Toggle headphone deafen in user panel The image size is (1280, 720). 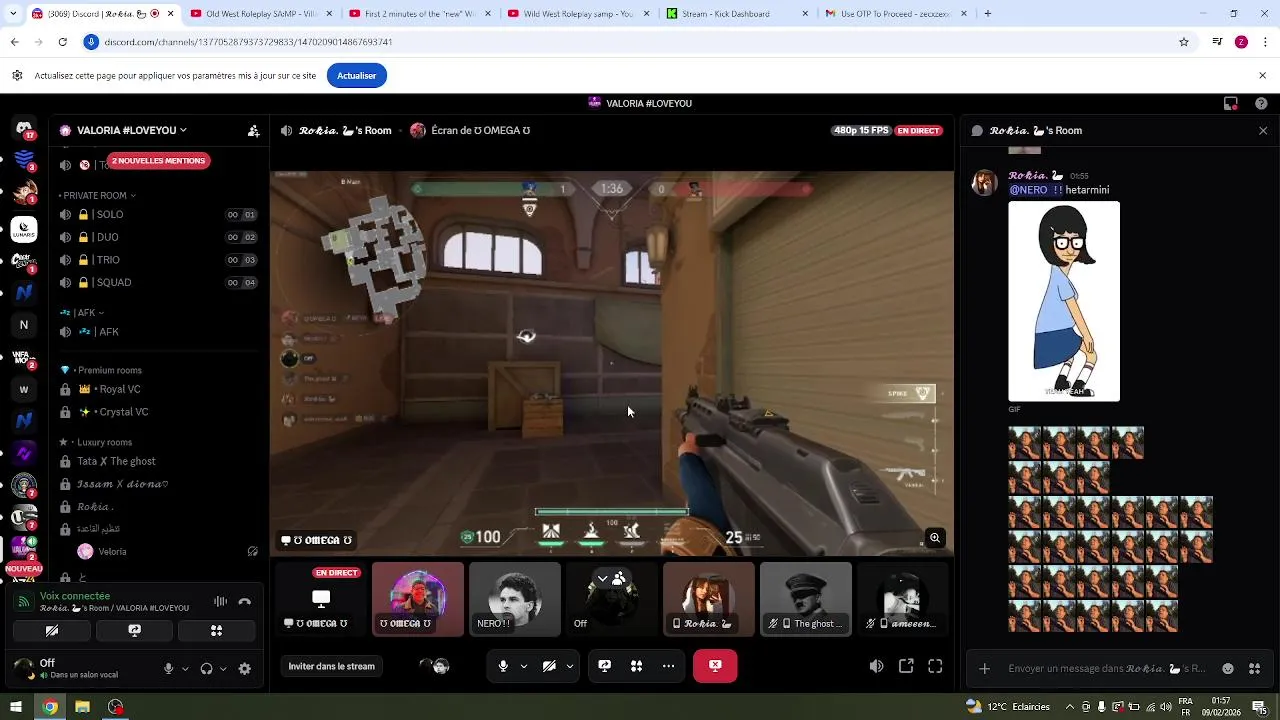point(206,669)
